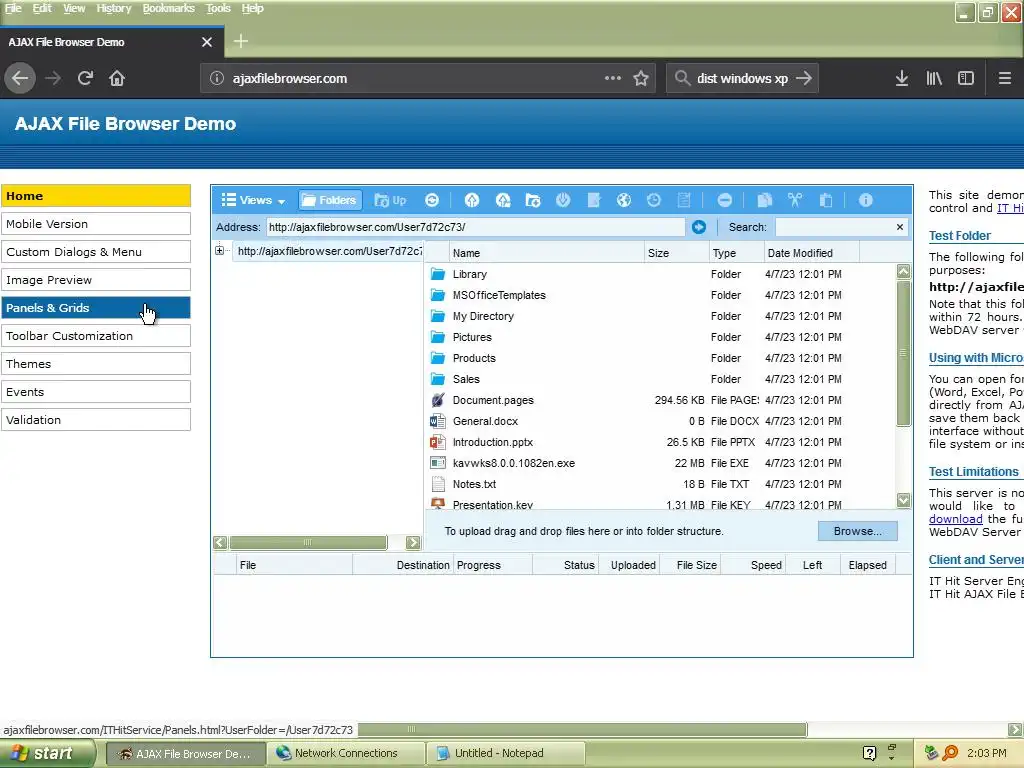
Task: Click the browser Reload button
Action: click(x=85, y=78)
